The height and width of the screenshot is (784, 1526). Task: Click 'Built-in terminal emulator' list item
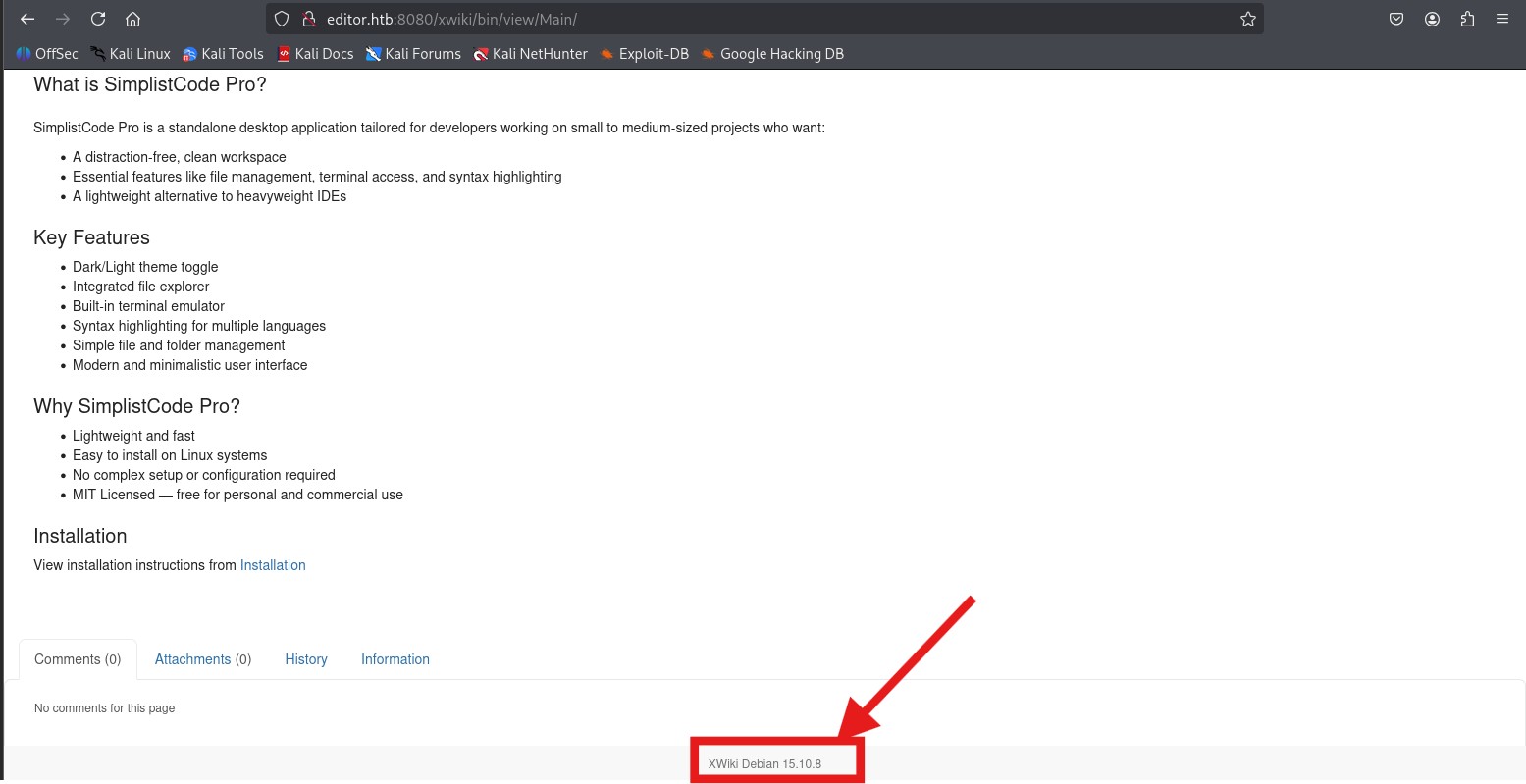(148, 306)
